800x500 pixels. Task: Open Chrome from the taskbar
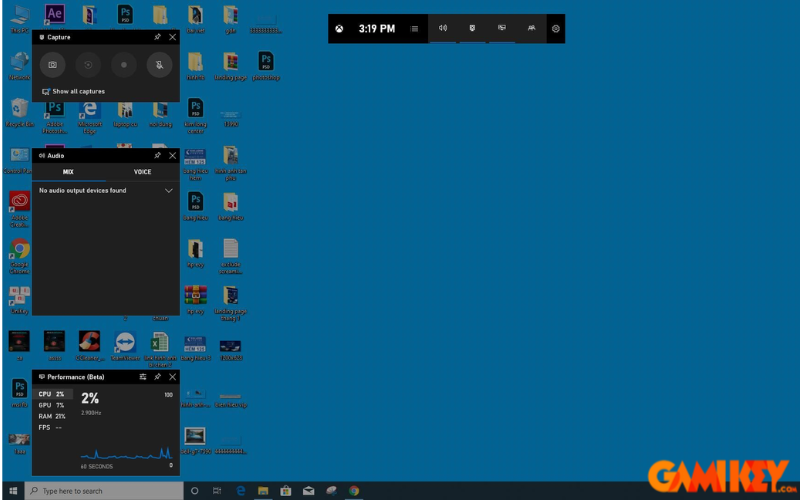pos(354,491)
